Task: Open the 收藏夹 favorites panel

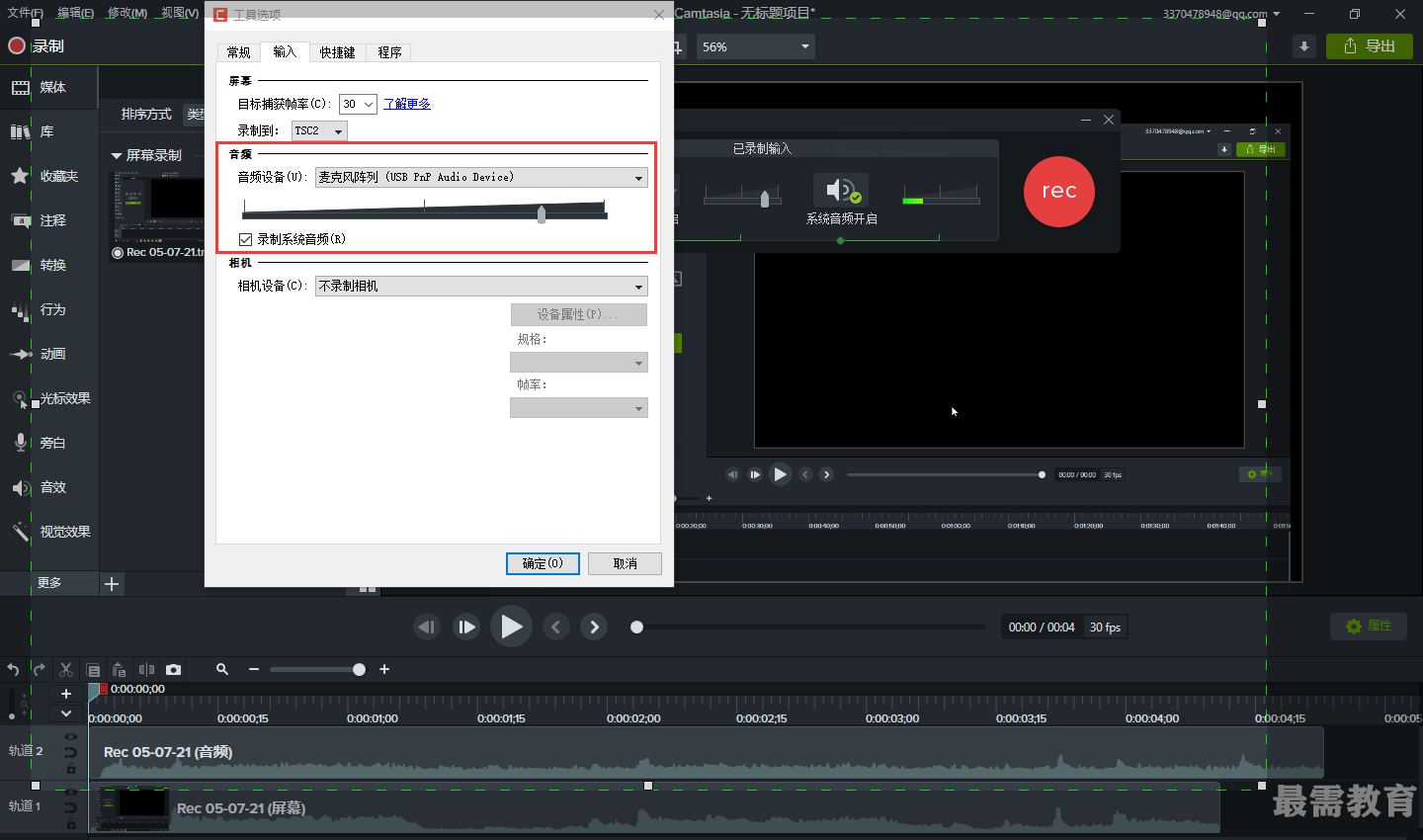Action: click(x=49, y=176)
